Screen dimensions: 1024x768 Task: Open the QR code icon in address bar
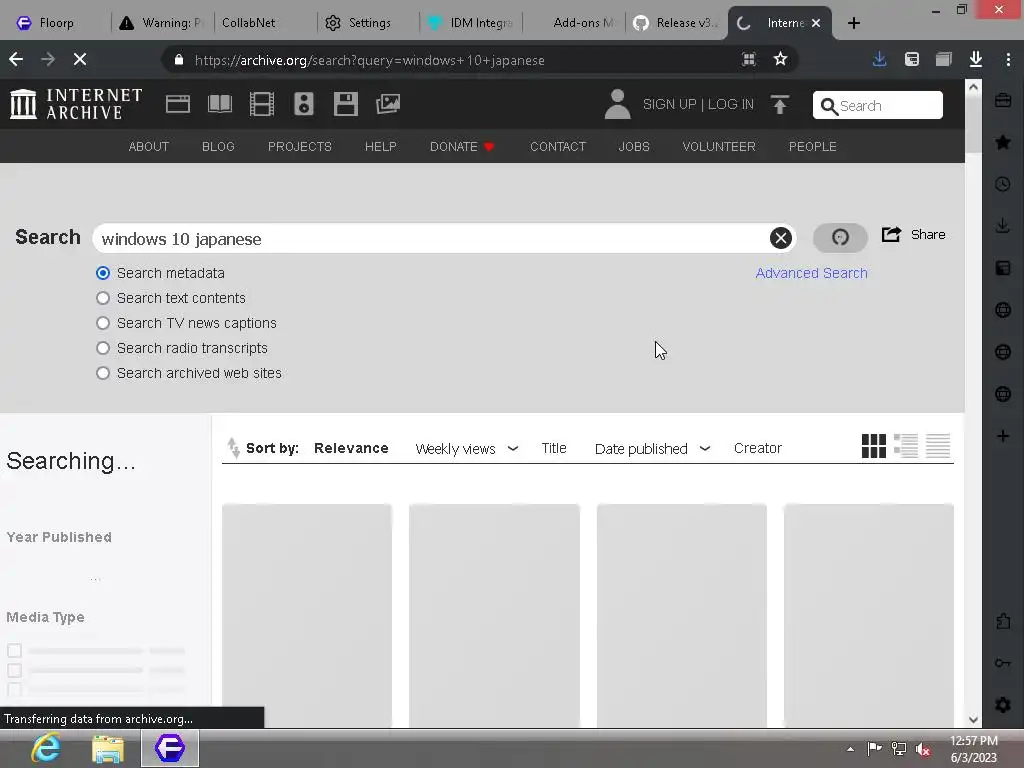(x=749, y=59)
